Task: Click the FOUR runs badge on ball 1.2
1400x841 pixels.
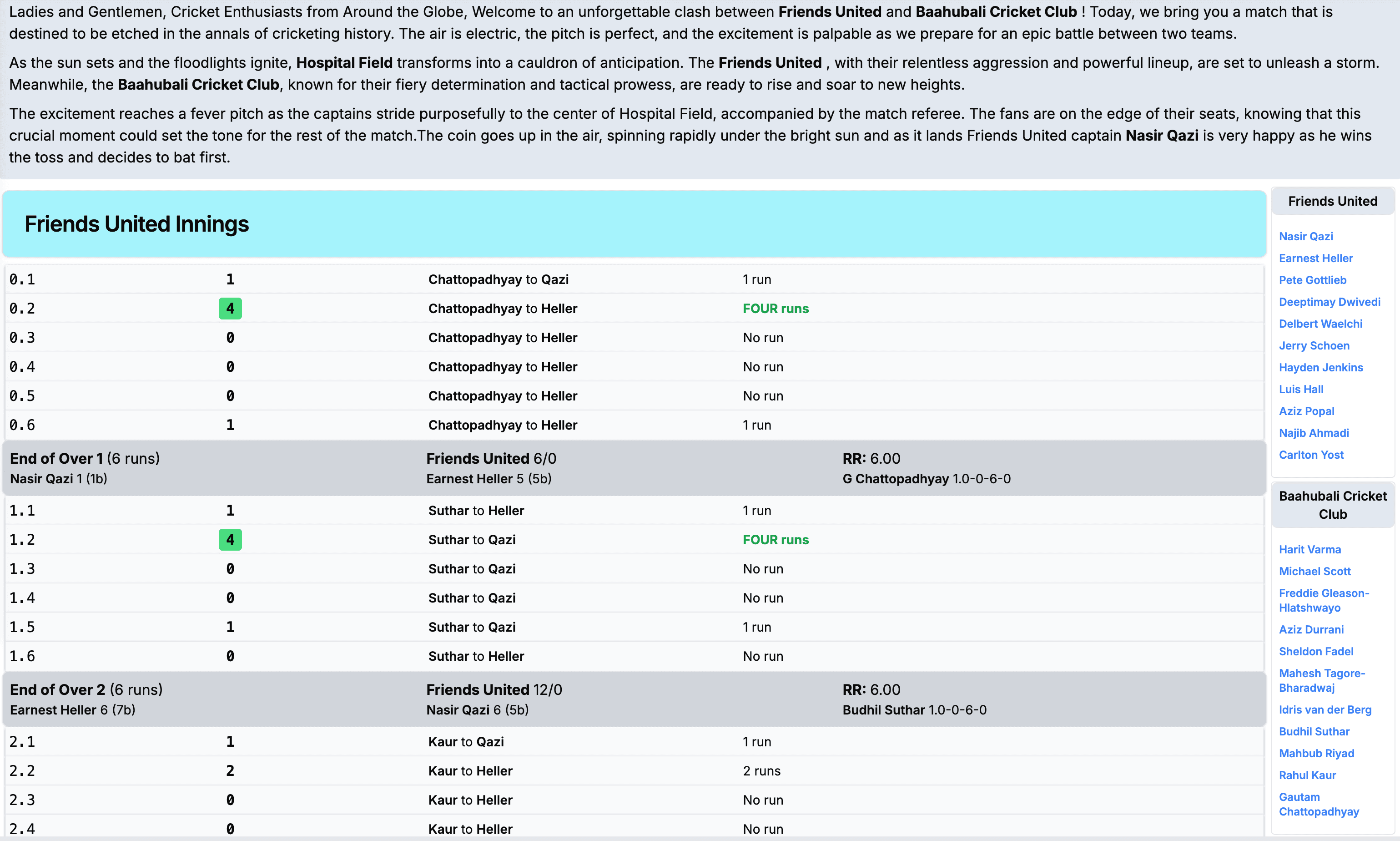Action: coord(229,540)
